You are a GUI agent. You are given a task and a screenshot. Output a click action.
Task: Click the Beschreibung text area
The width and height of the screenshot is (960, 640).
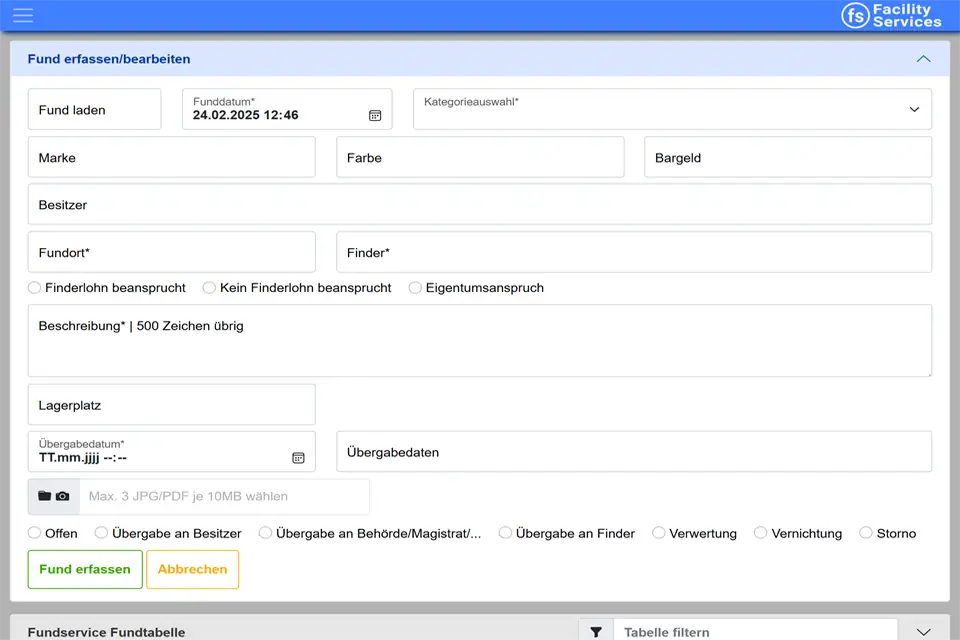coord(479,341)
